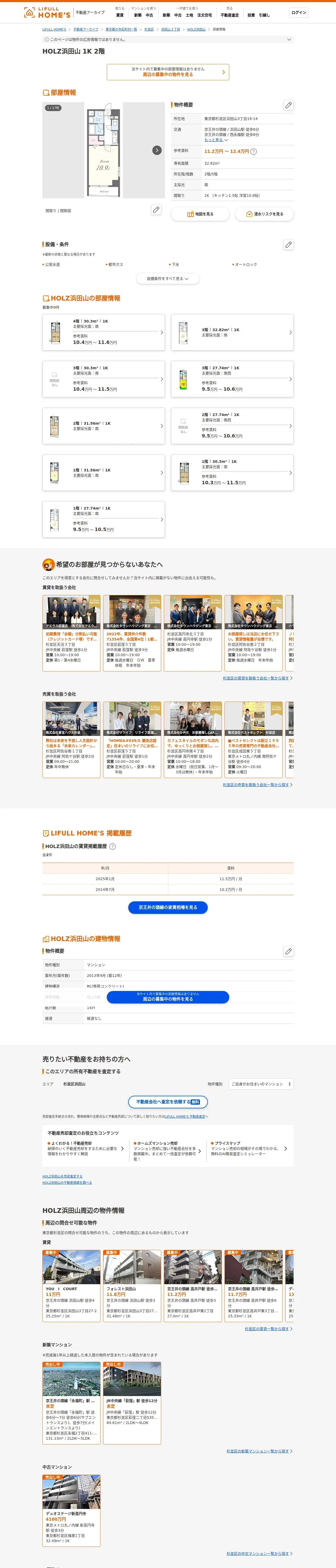Open the 3階 27.74m² 1K room floor plan thumbnail
The height and width of the screenshot is (1568, 336).
(183, 379)
